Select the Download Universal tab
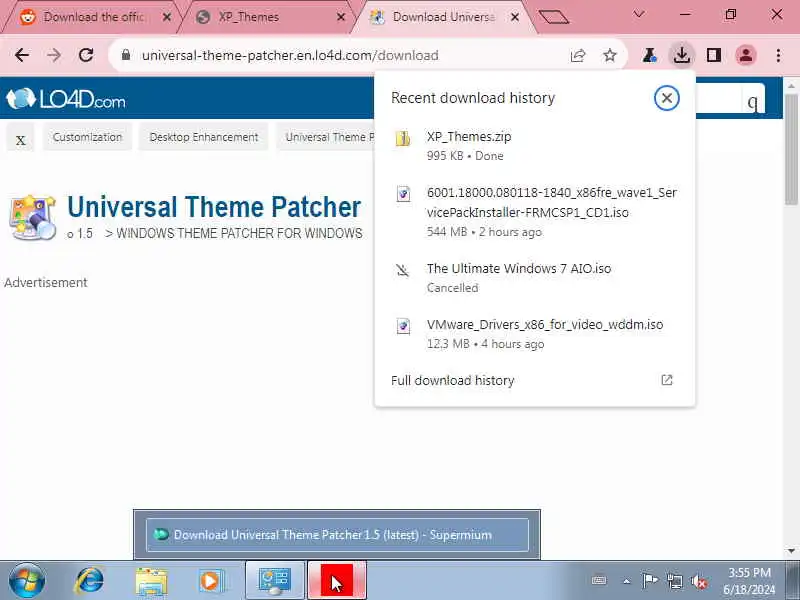Screen dimensions: 800x600 444,17
